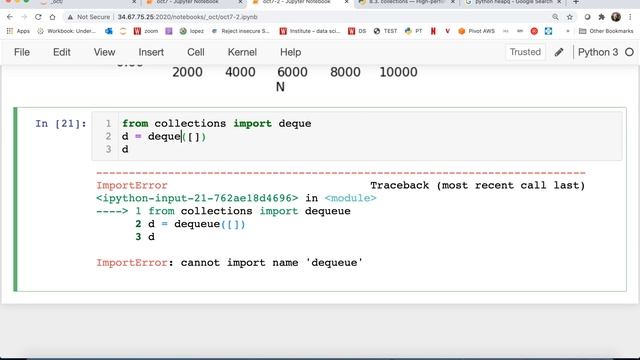Click the browser forward arrow

[x=24, y=17]
